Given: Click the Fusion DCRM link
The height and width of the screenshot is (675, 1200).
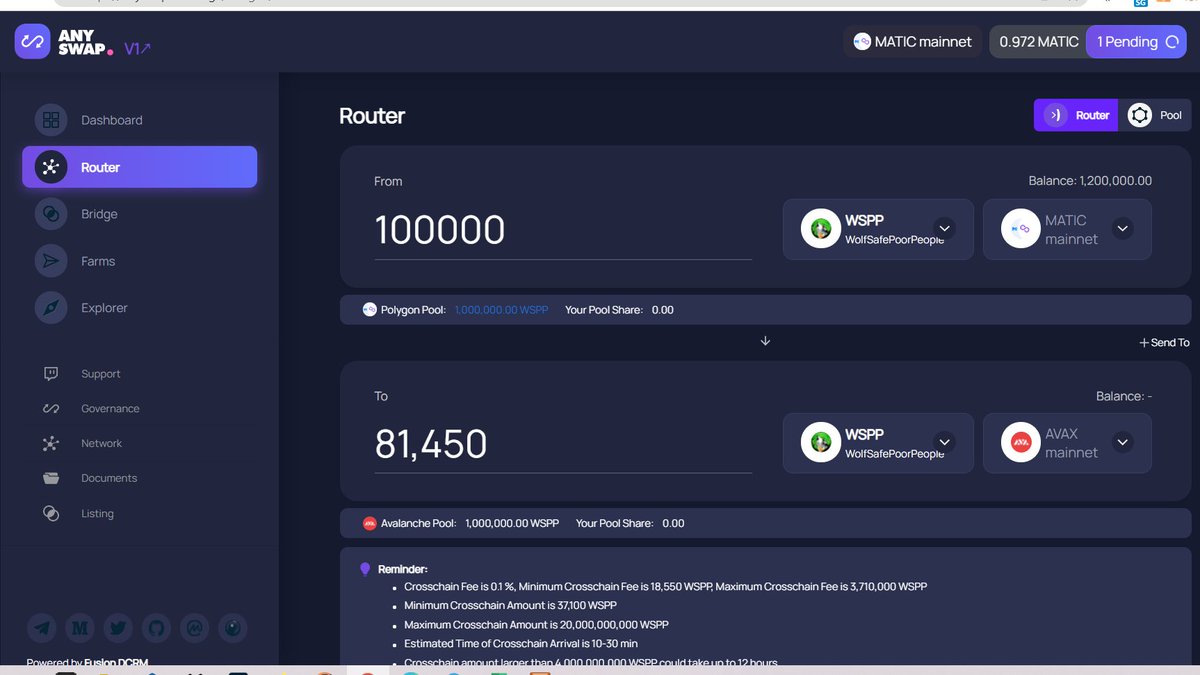Looking at the screenshot, I should (116, 663).
